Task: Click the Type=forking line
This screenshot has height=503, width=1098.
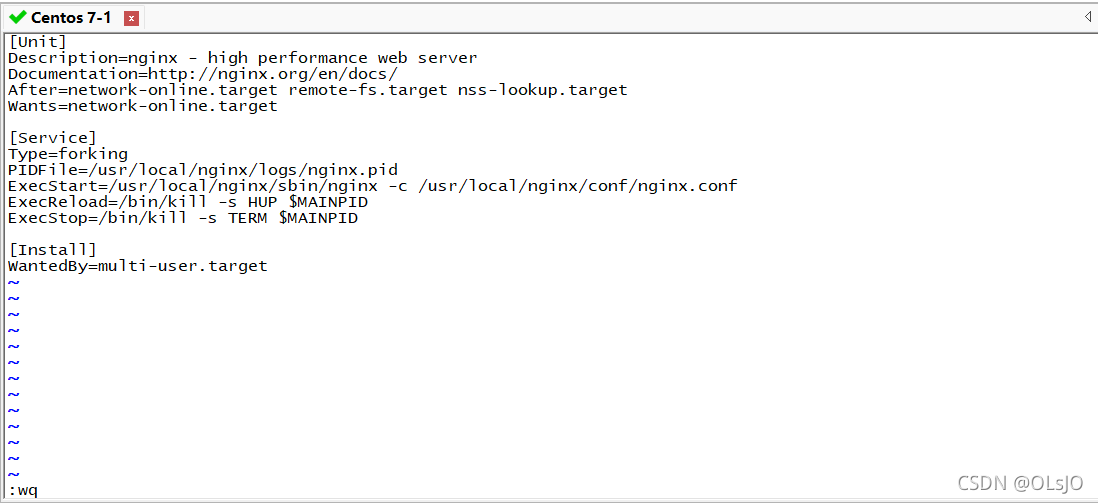Action: tap(68, 154)
